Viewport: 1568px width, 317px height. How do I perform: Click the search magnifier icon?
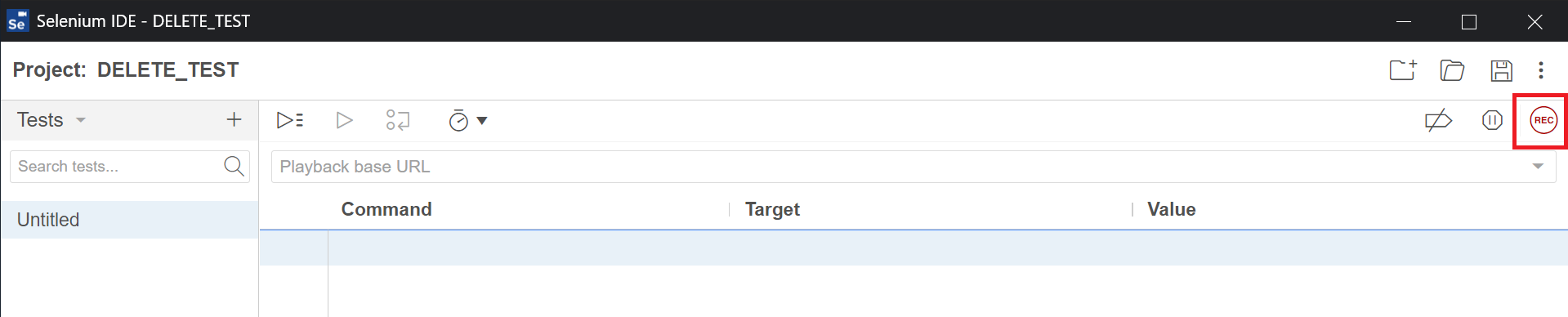click(x=234, y=166)
